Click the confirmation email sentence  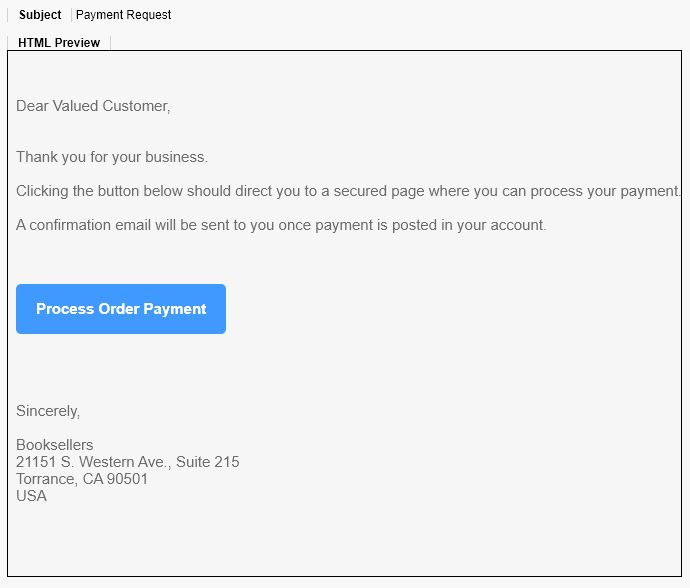click(281, 225)
